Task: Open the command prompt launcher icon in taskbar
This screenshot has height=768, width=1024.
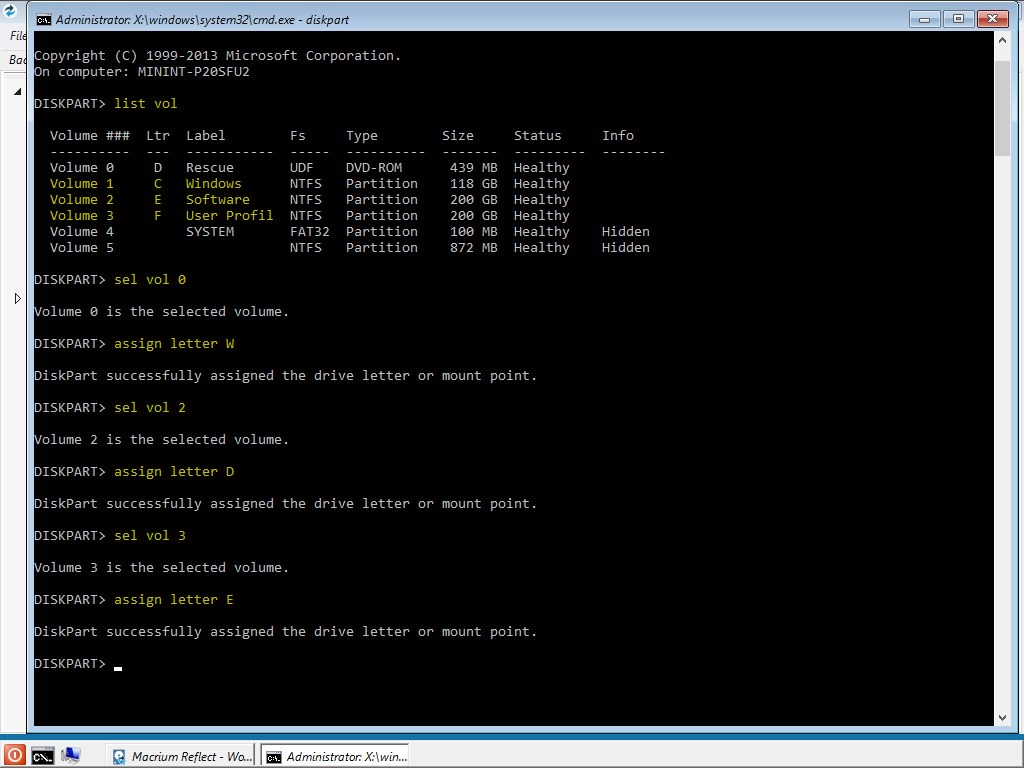Action: coord(43,756)
